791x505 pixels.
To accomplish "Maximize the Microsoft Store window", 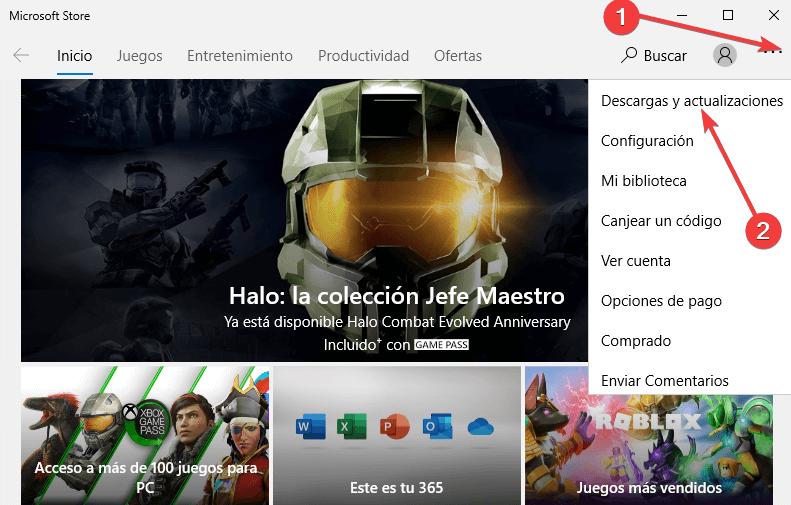I will click(728, 15).
